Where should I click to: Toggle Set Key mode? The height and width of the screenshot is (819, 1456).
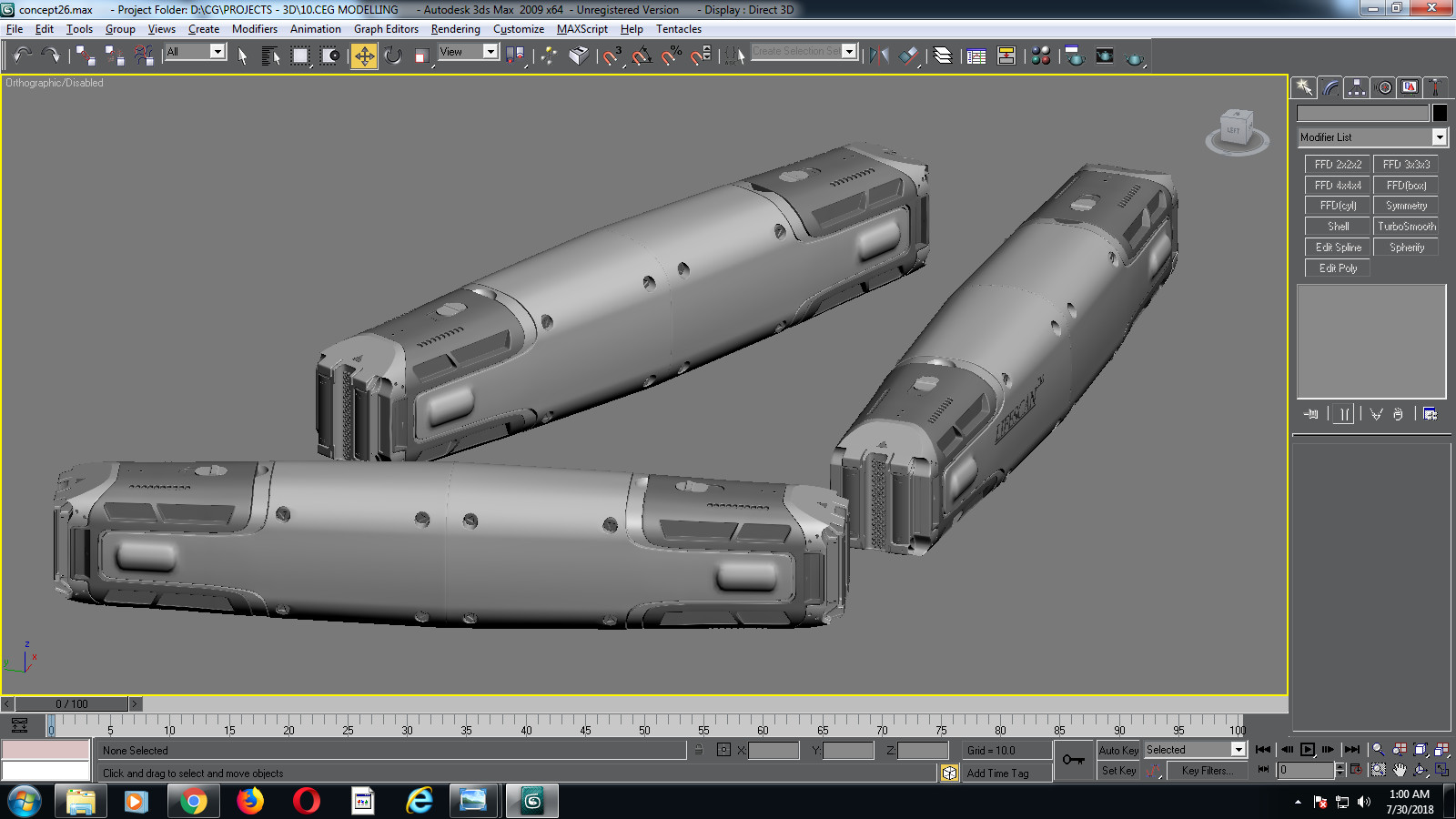tap(1118, 771)
